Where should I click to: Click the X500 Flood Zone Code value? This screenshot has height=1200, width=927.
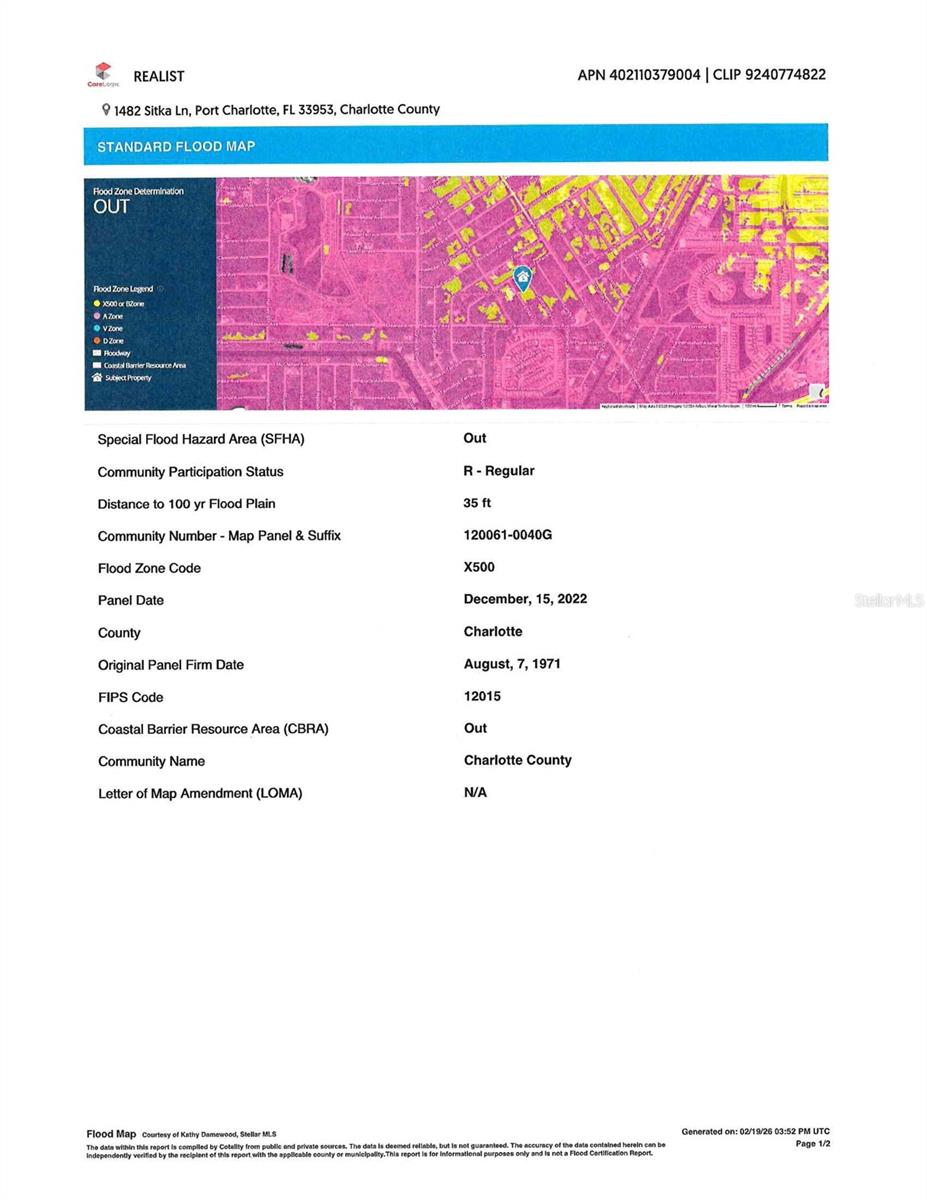click(479, 567)
